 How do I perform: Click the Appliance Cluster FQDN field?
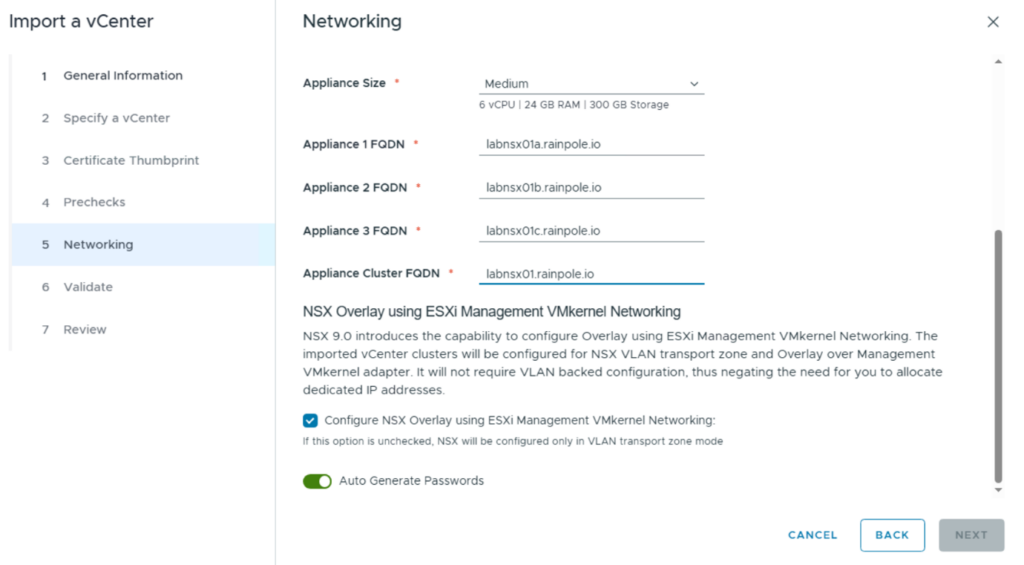[590, 274]
